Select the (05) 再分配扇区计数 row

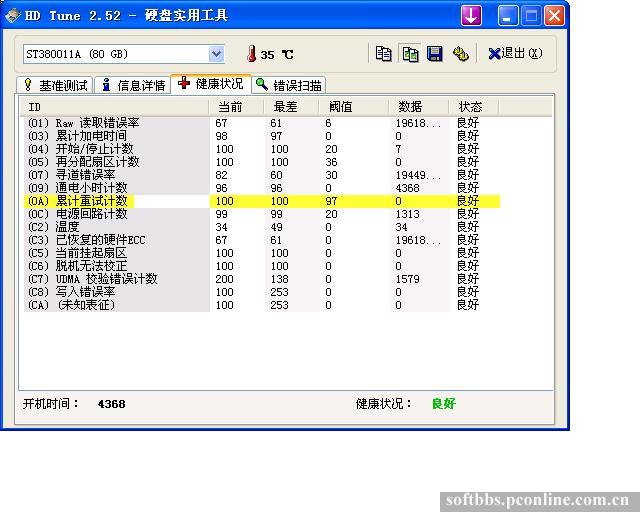coord(262,162)
